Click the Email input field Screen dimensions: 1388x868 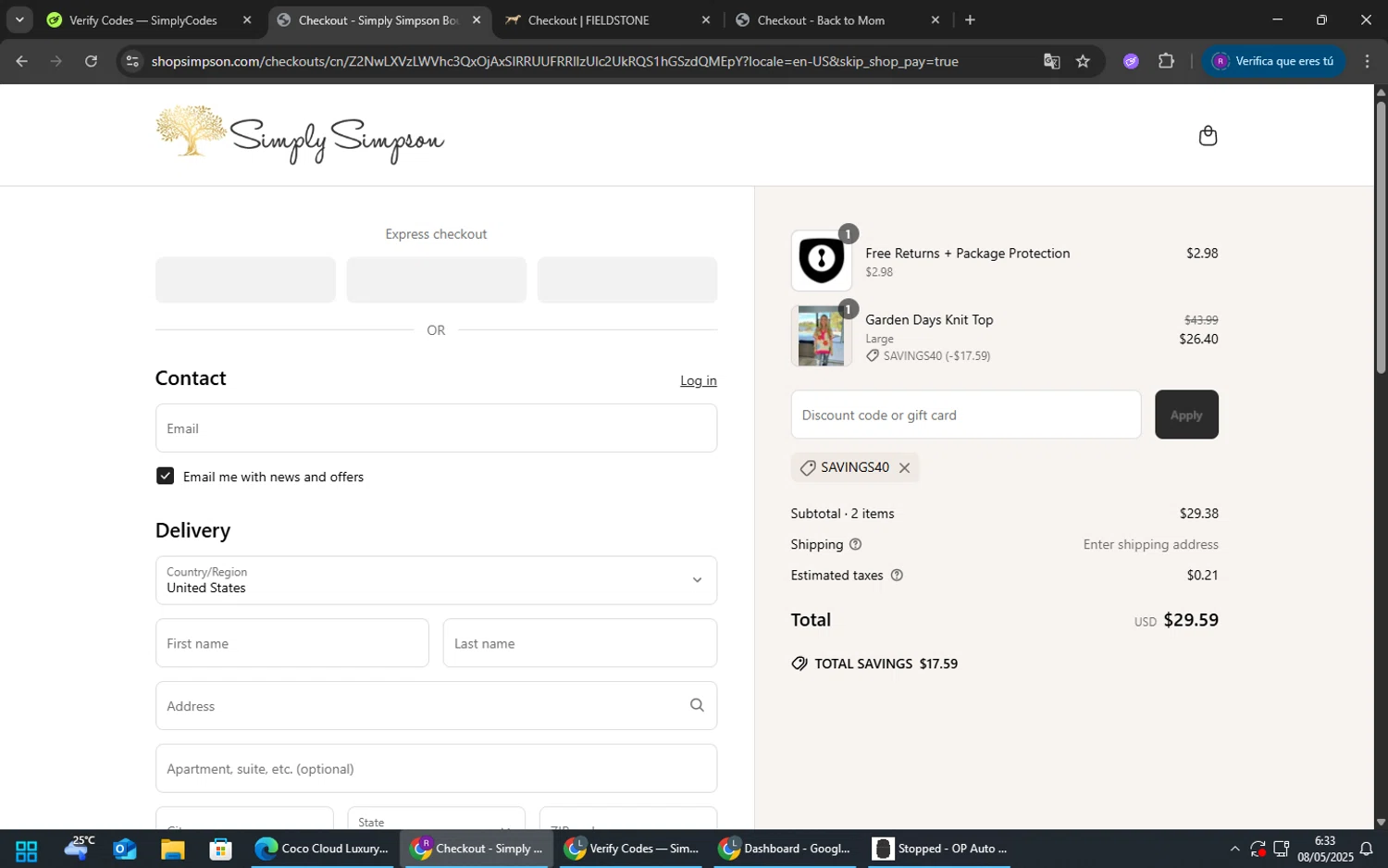click(436, 428)
